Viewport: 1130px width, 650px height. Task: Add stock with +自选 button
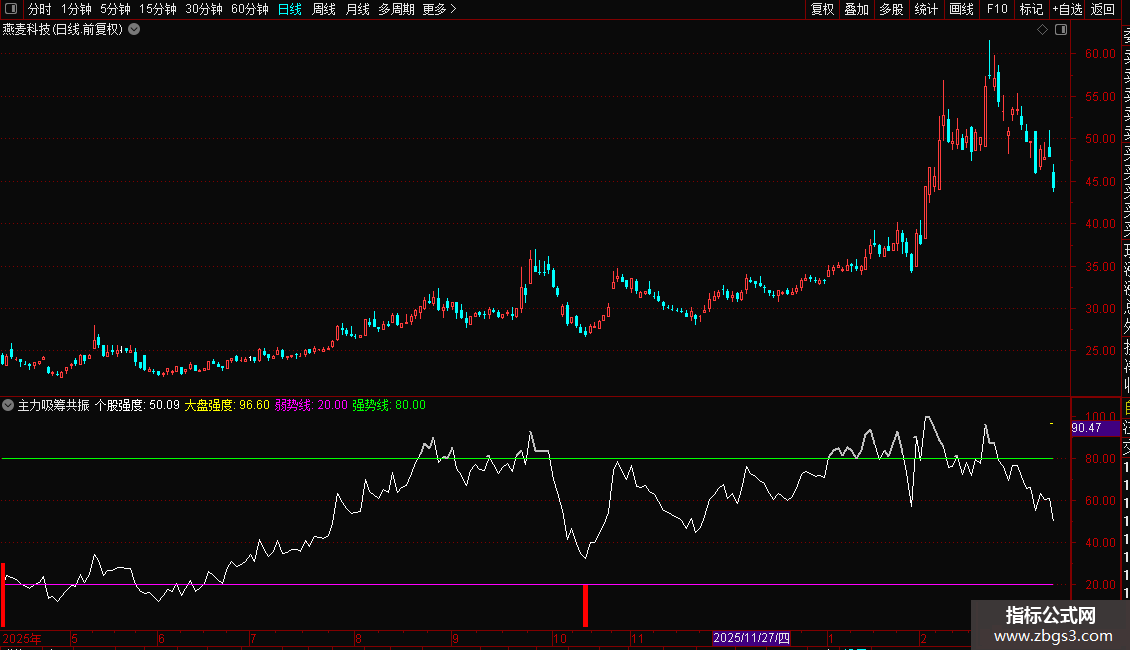(1067, 9)
